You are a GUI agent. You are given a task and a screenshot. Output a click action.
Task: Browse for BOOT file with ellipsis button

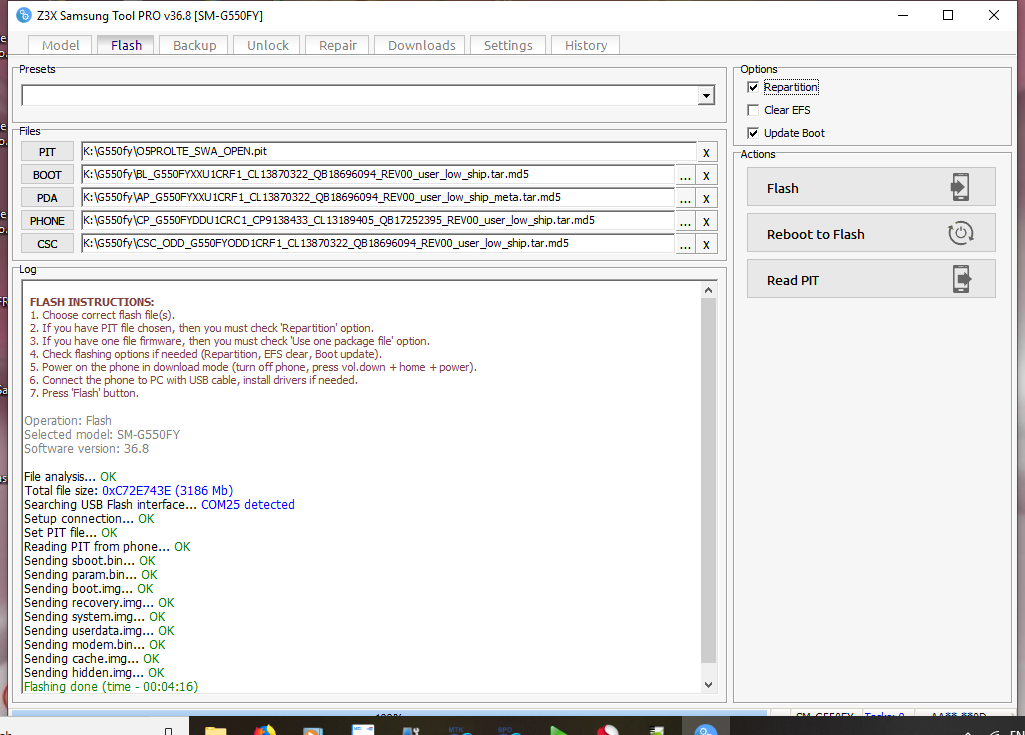(685, 175)
